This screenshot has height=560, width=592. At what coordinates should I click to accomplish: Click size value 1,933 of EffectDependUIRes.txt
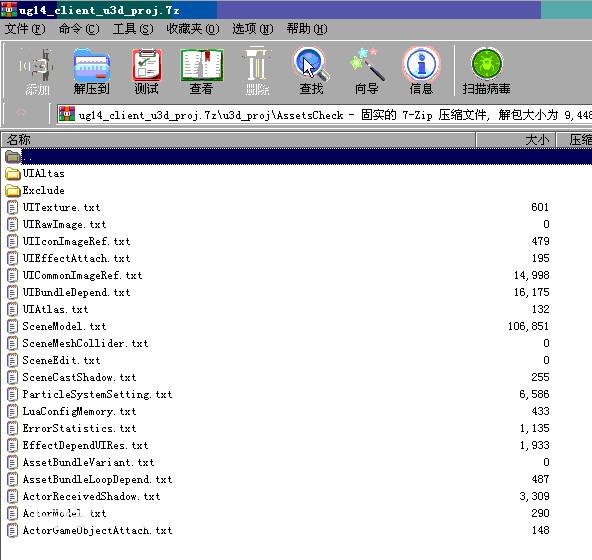click(x=534, y=445)
